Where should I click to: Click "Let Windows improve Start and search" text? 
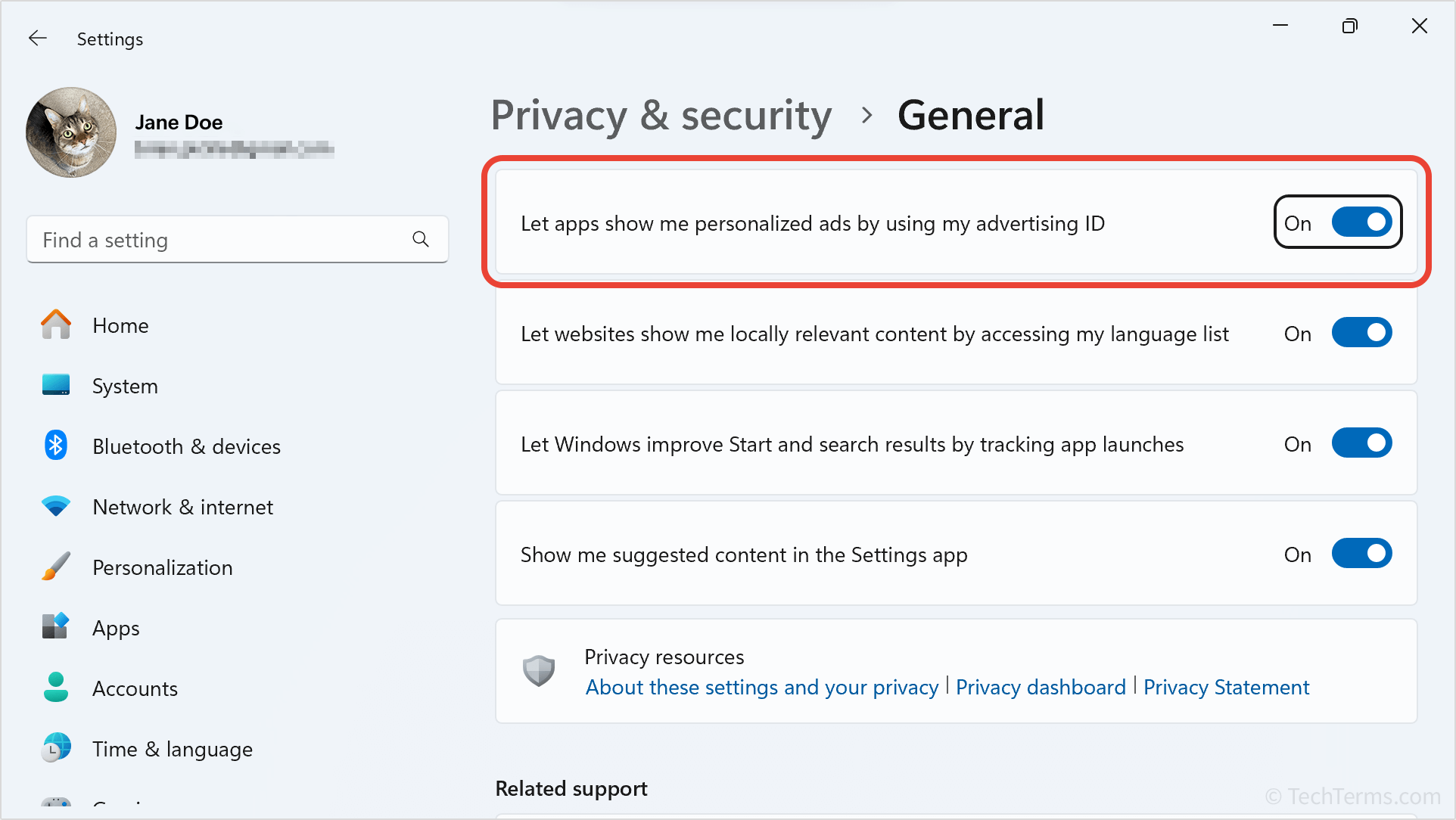click(x=852, y=445)
